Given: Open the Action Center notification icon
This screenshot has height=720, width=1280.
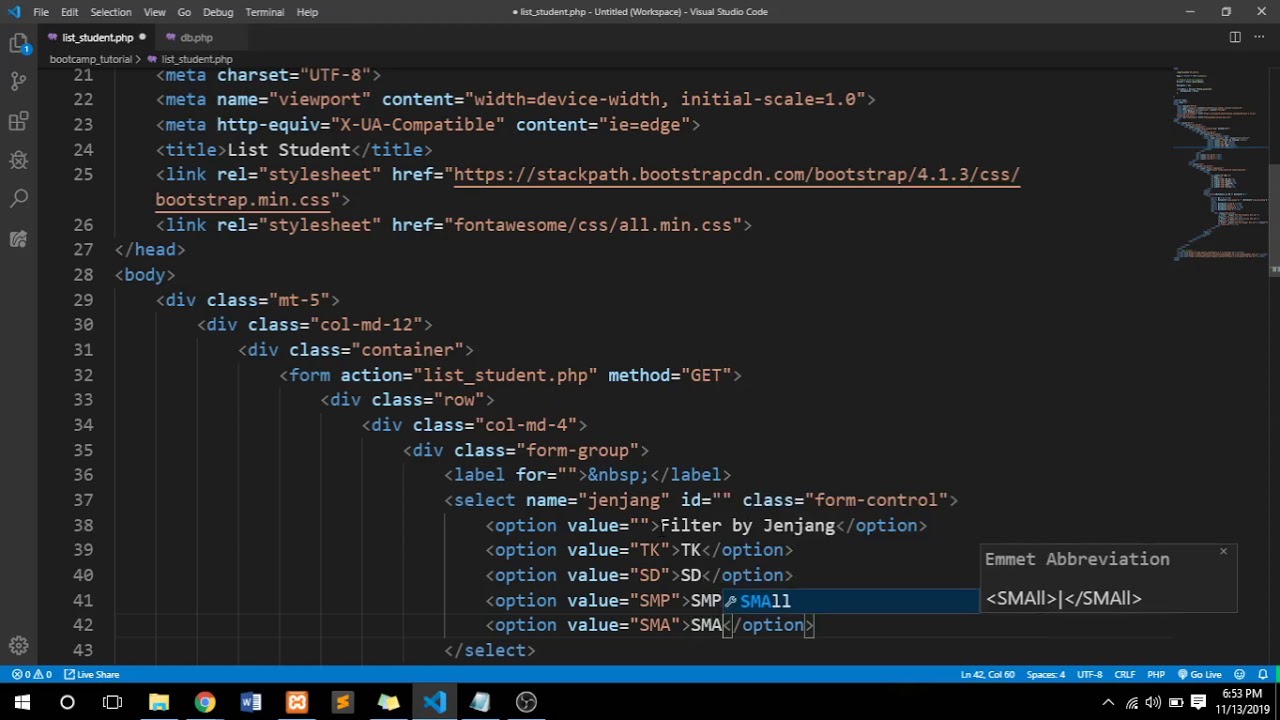Looking at the screenshot, I should click(x=1199, y=702).
